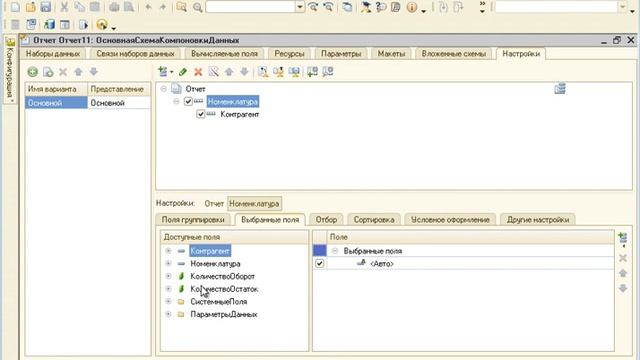Switch to Другие настройки tab
Viewport: 640px width, 360px height.
coord(538,220)
